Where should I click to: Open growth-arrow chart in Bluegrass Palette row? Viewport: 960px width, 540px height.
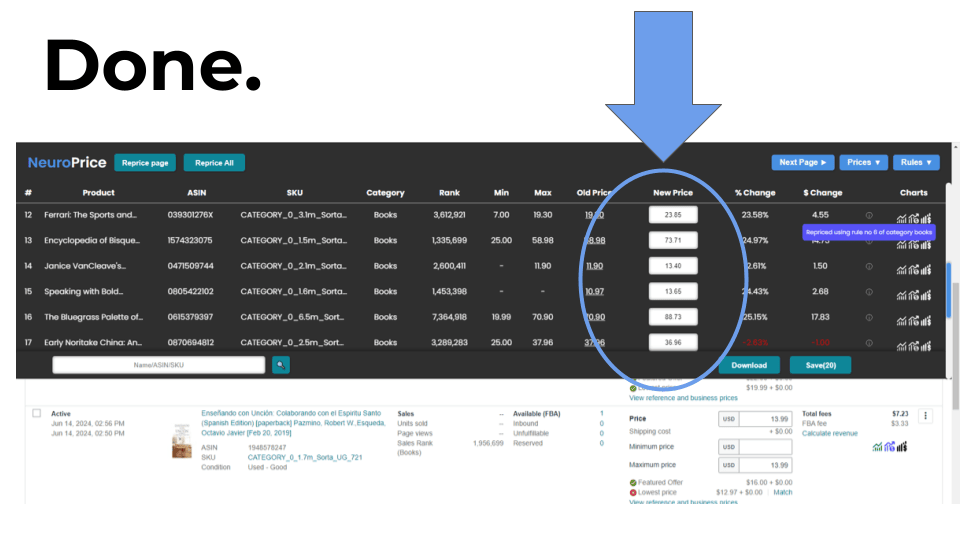[x=913, y=321]
